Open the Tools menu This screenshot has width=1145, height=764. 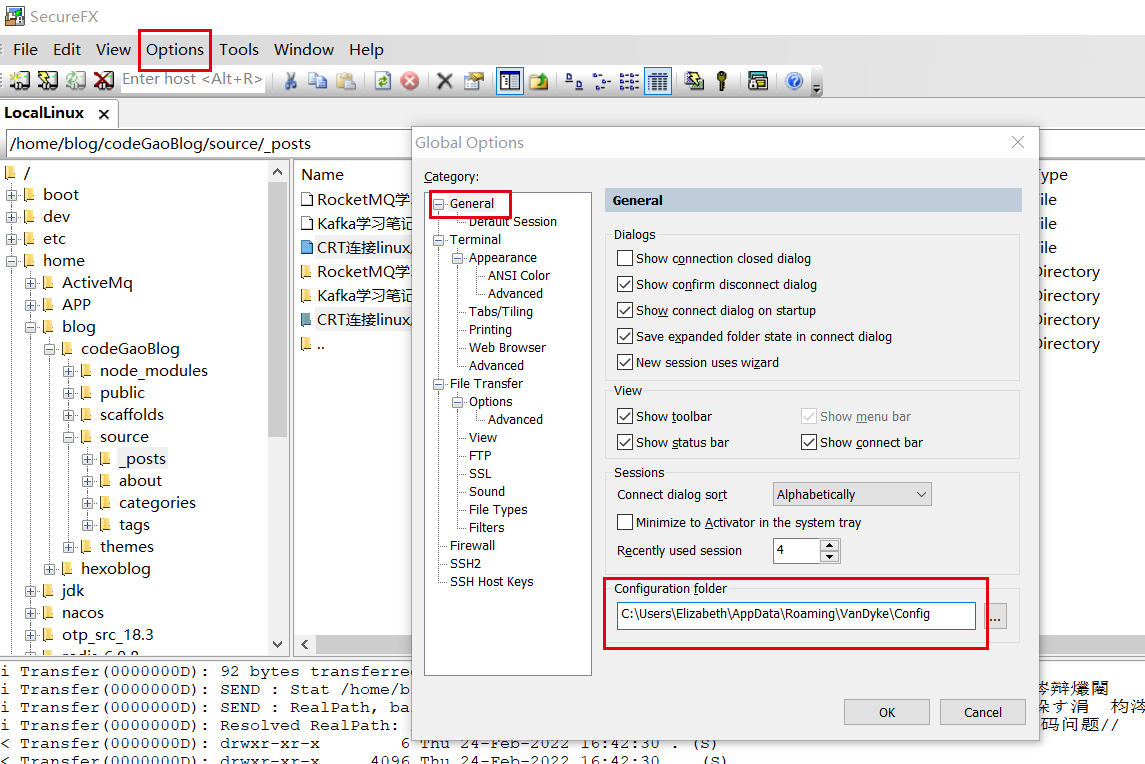(239, 50)
